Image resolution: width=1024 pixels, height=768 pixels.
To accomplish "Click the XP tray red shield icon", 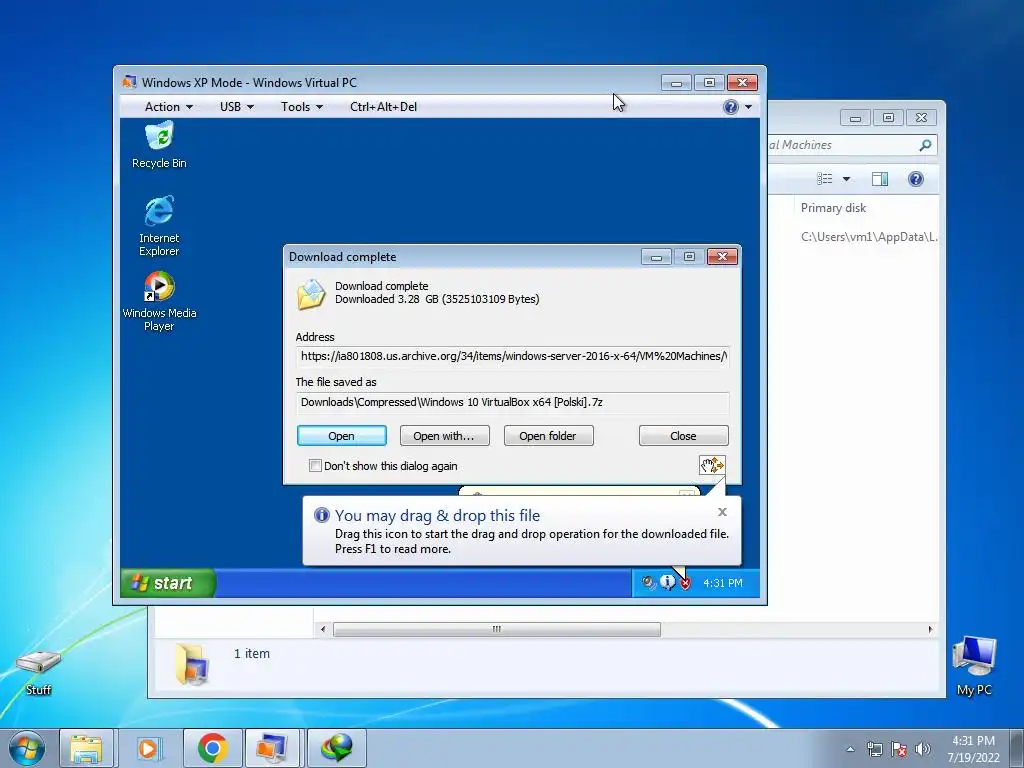I will [x=685, y=583].
